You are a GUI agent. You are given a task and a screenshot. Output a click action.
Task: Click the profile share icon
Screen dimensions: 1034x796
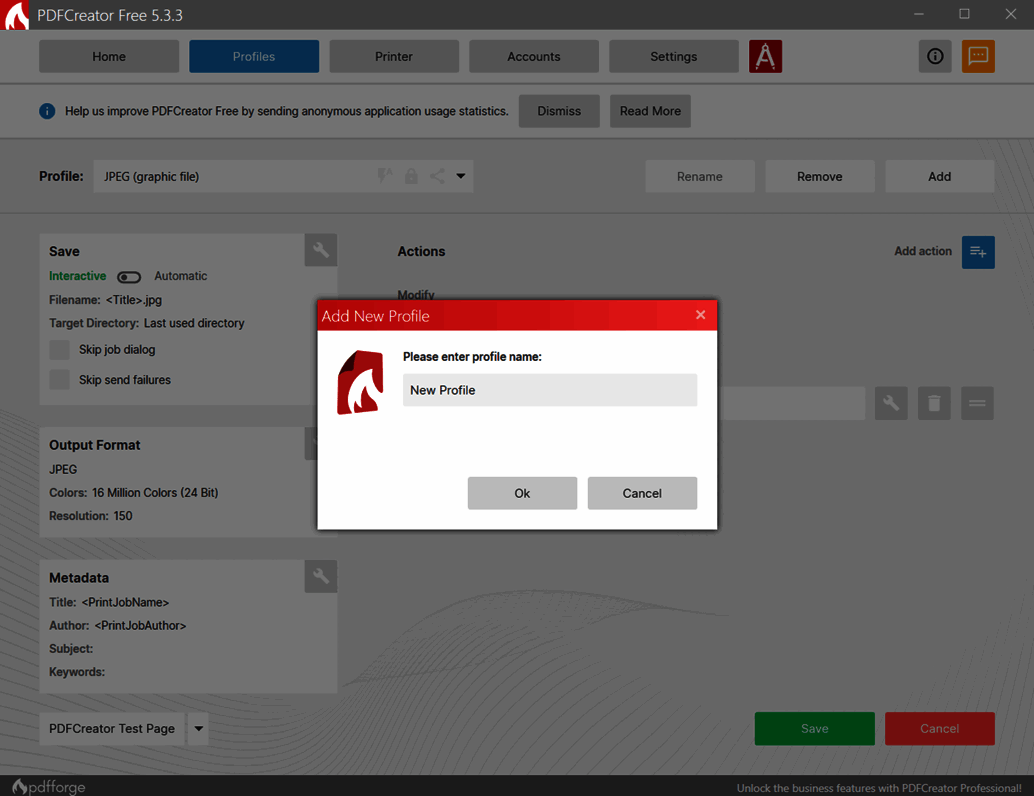(x=437, y=176)
